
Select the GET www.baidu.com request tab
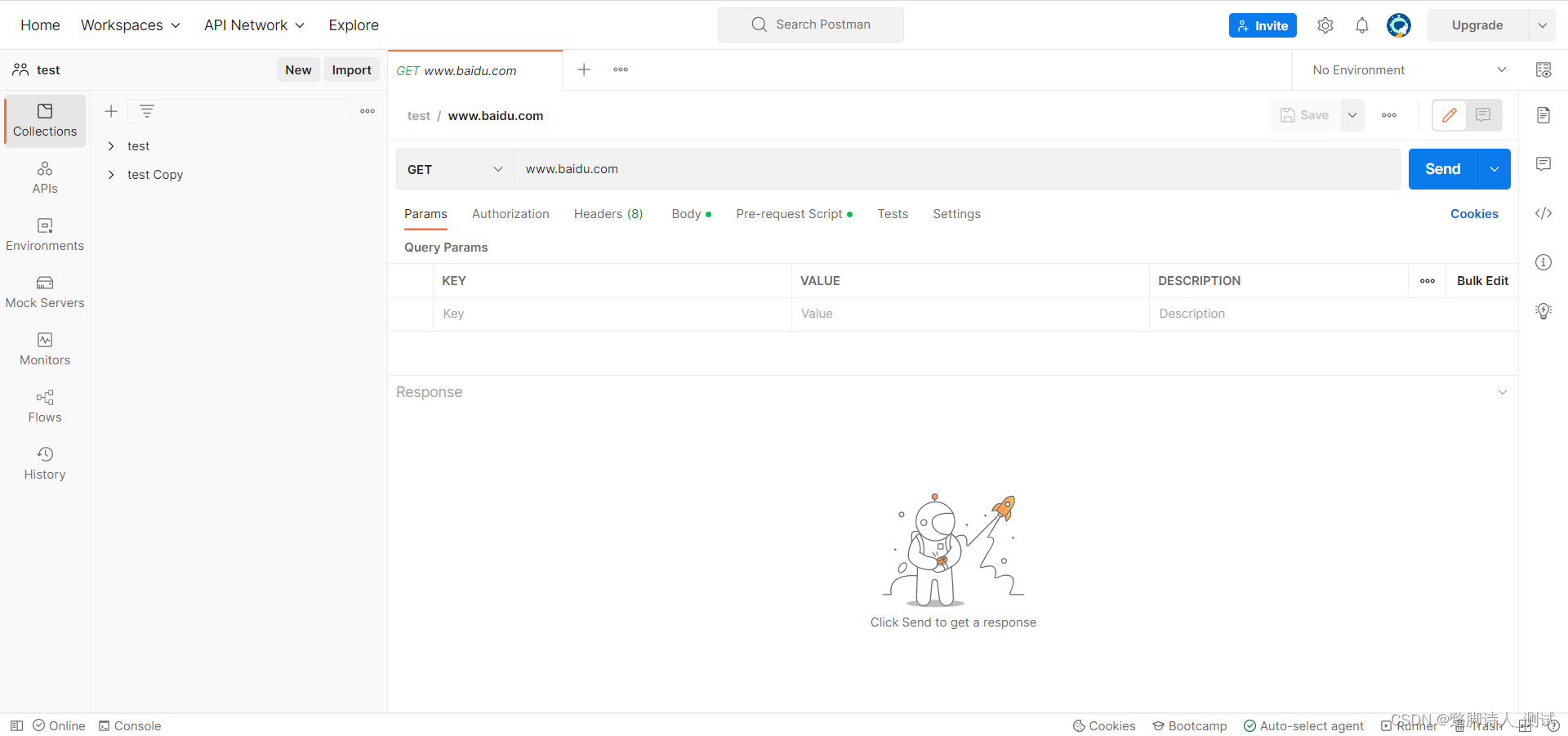tap(474, 70)
